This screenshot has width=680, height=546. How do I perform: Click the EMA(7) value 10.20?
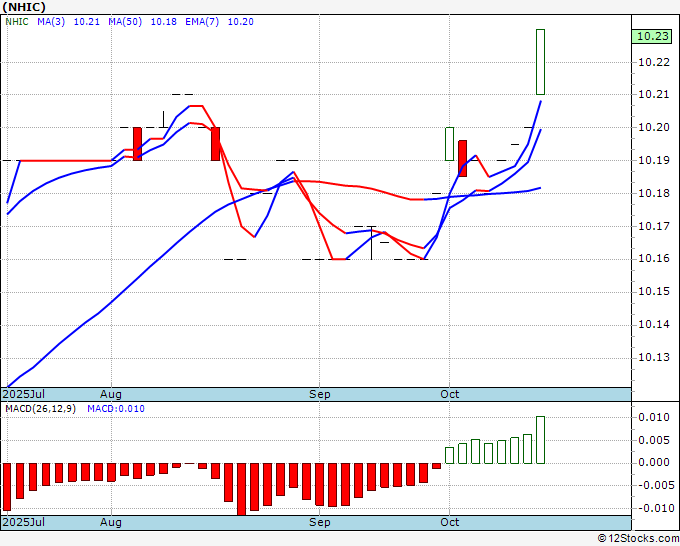241,22
